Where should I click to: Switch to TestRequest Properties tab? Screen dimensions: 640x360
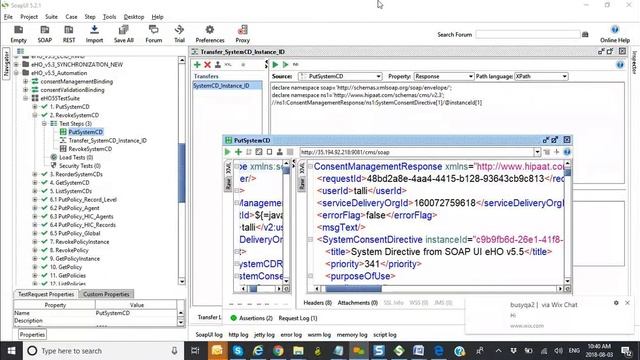tap(46, 294)
